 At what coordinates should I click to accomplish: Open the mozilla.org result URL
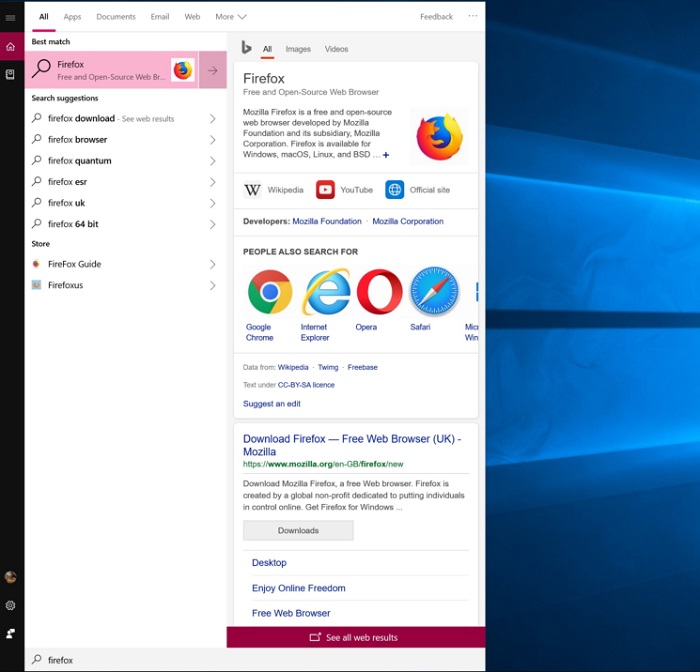pyautogui.click(x=323, y=464)
